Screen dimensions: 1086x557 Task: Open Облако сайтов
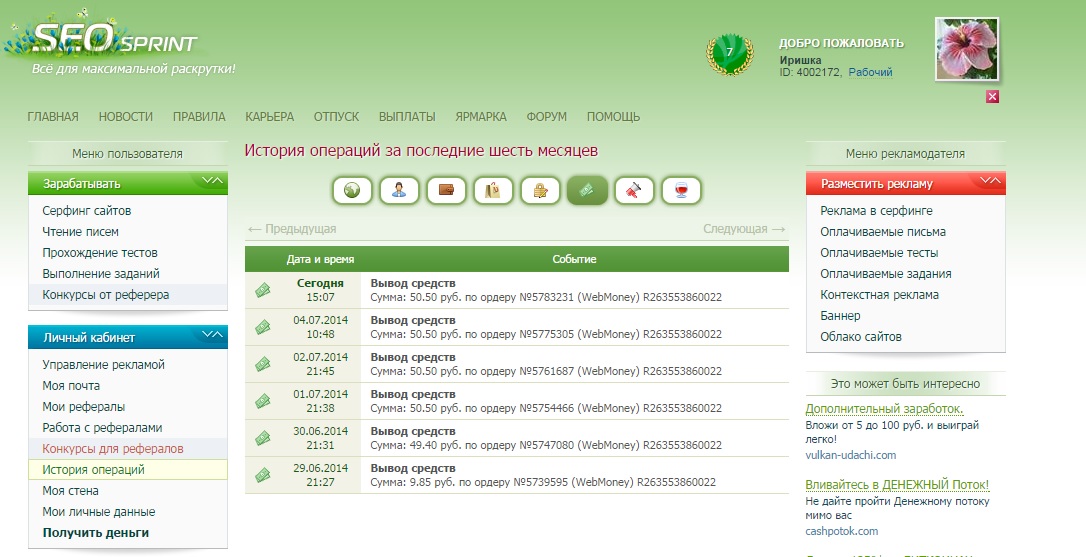coord(861,337)
